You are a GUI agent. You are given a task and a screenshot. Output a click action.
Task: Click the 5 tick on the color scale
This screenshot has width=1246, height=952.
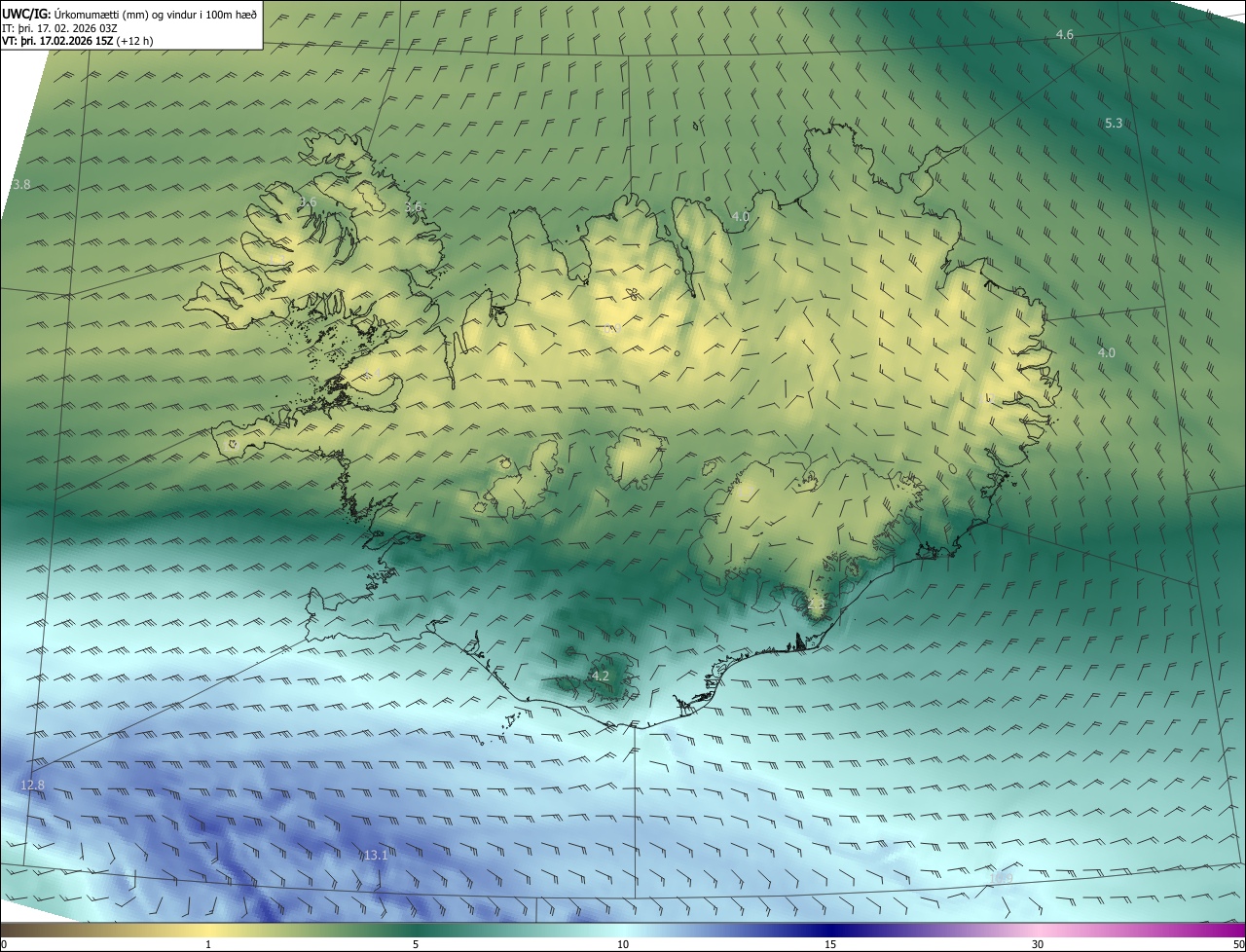(416, 944)
